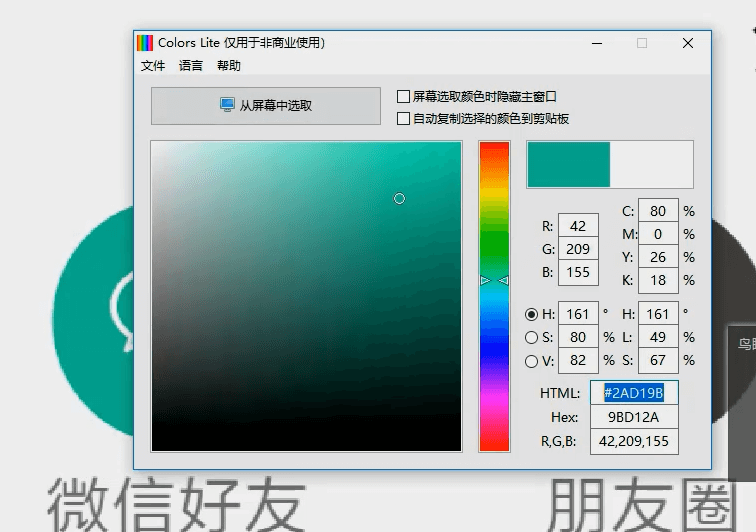Viewport: 756px width, 532px height.
Task: Open the 帮助 menu
Action: coord(229,66)
